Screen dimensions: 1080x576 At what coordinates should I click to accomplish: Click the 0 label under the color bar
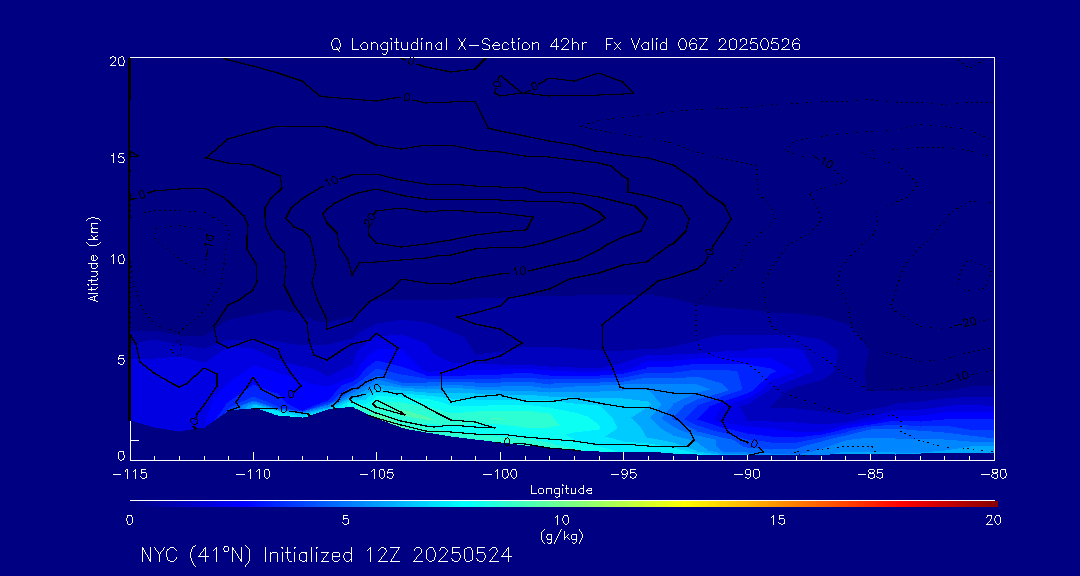click(129, 521)
